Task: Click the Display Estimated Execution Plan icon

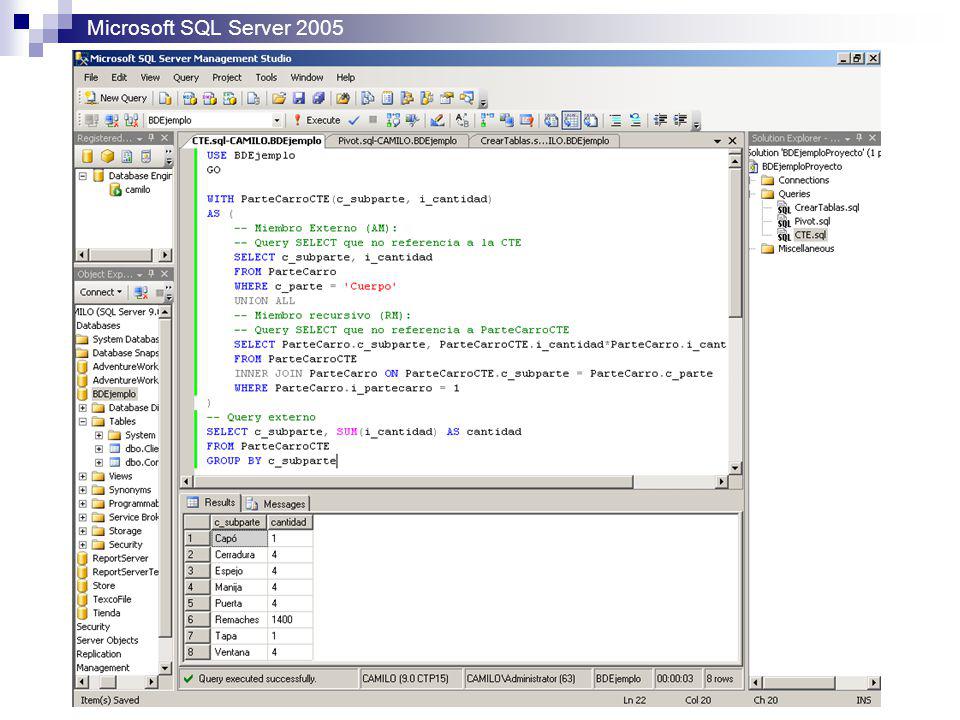Action: (393, 120)
